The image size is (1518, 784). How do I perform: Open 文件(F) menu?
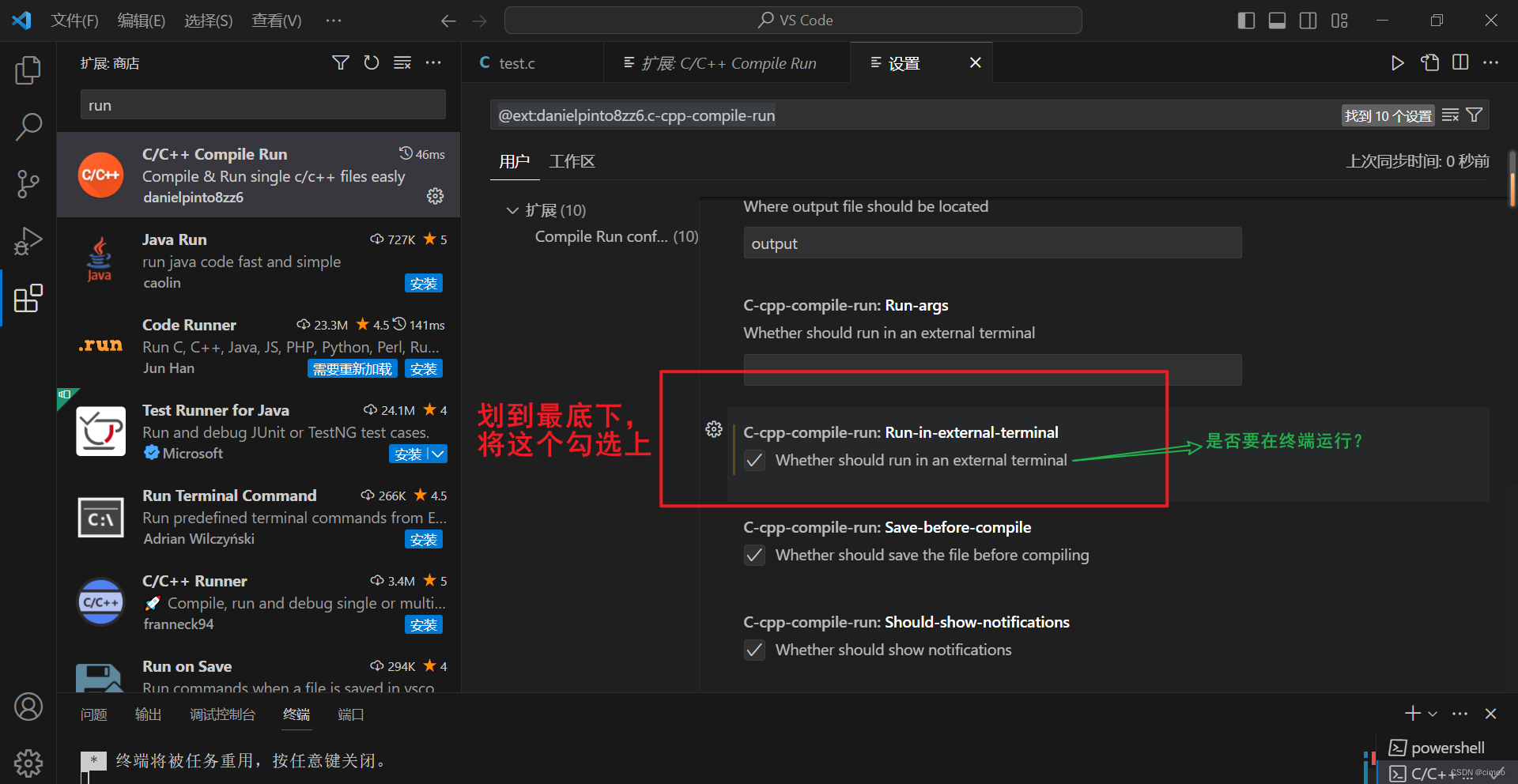point(74,21)
